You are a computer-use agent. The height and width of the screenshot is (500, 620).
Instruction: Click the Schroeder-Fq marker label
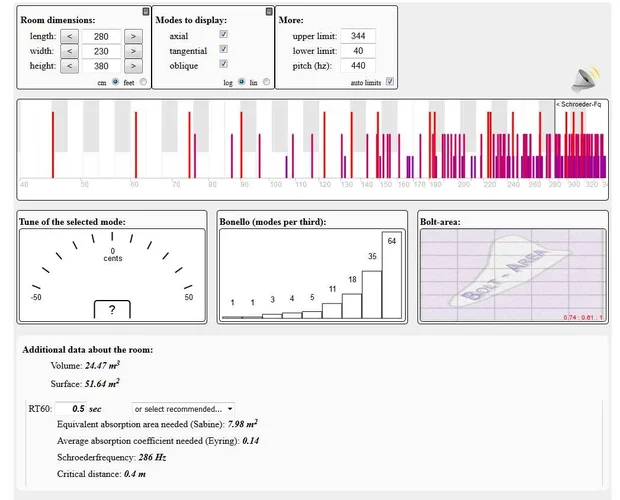point(578,104)
